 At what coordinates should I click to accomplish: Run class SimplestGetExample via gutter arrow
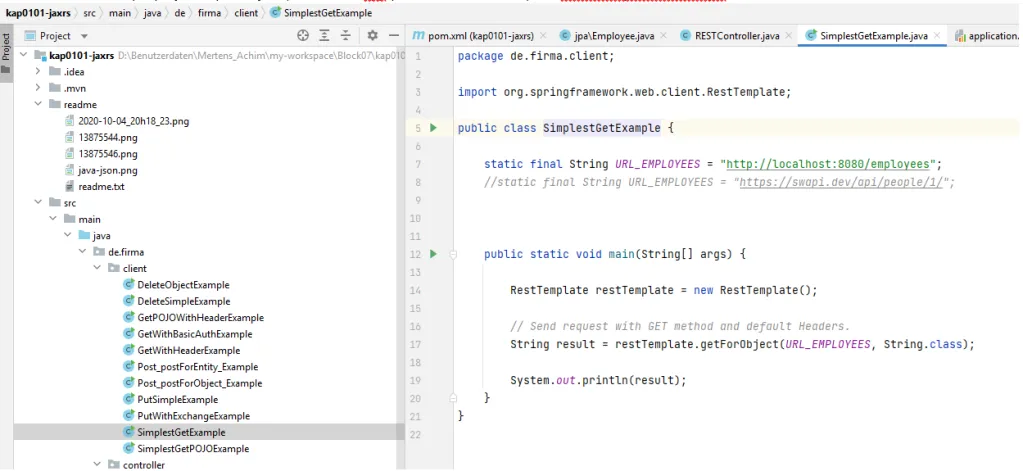433,129
